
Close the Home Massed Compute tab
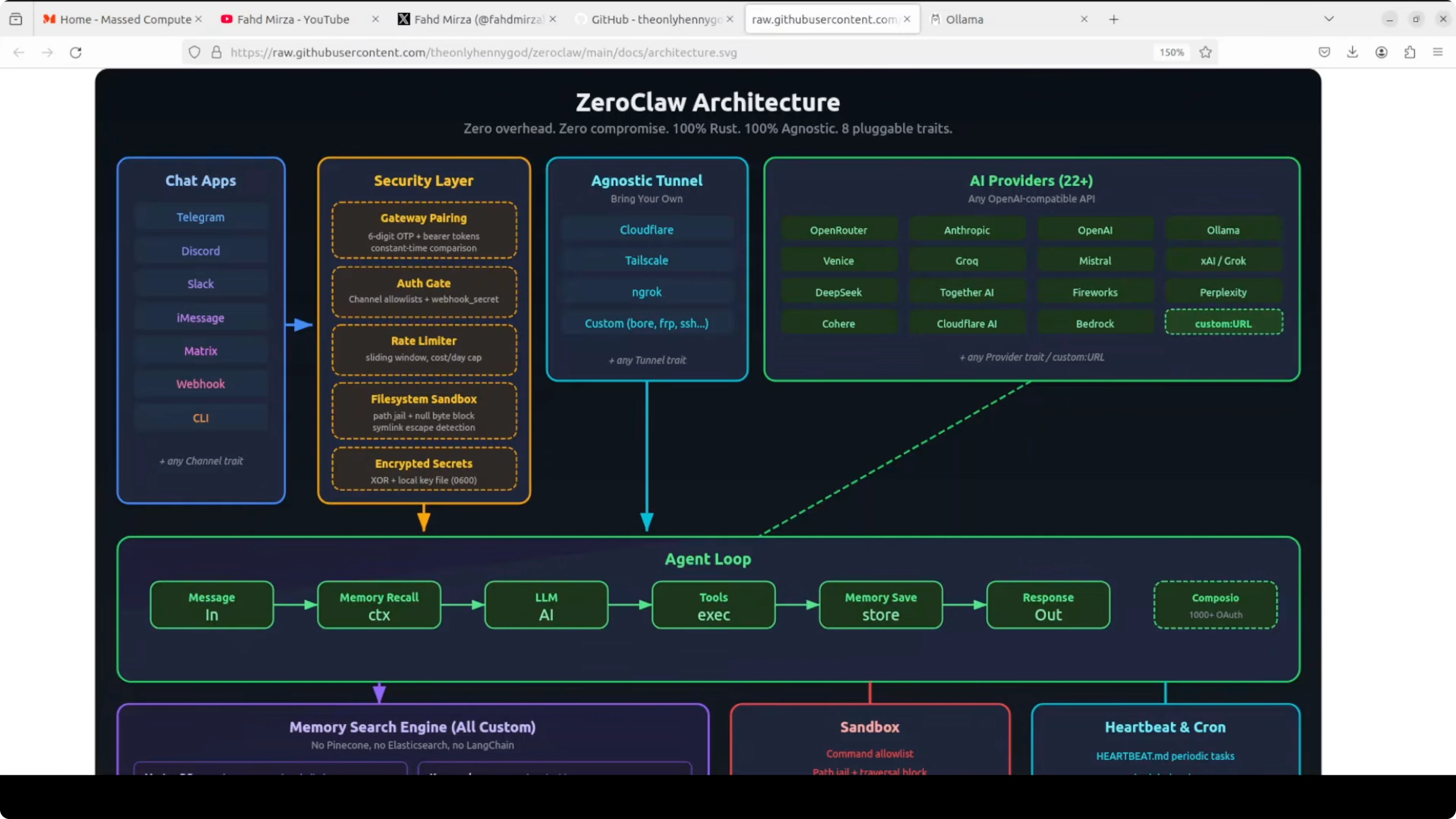point(198,19)
